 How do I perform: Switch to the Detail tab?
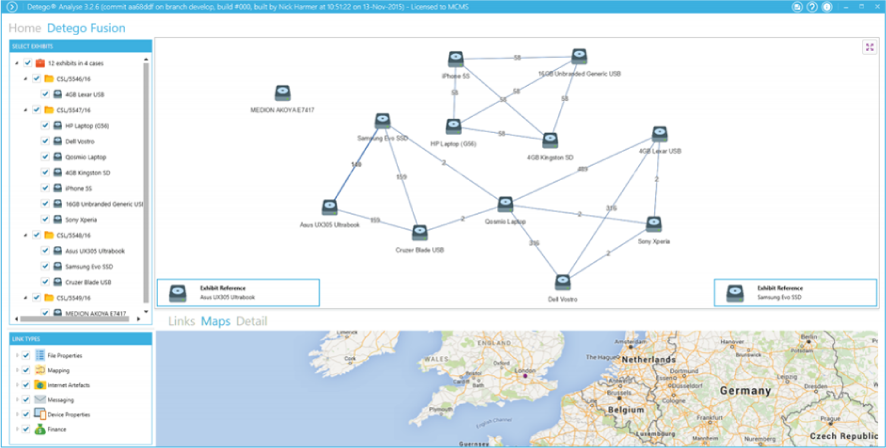251,321
